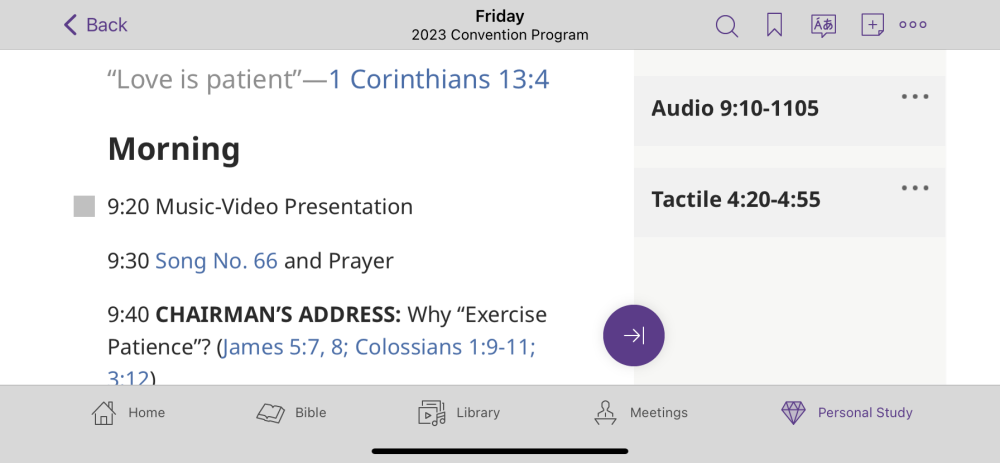Open the bookmark icon
The image size is (1000, 463).
point(775,25)
